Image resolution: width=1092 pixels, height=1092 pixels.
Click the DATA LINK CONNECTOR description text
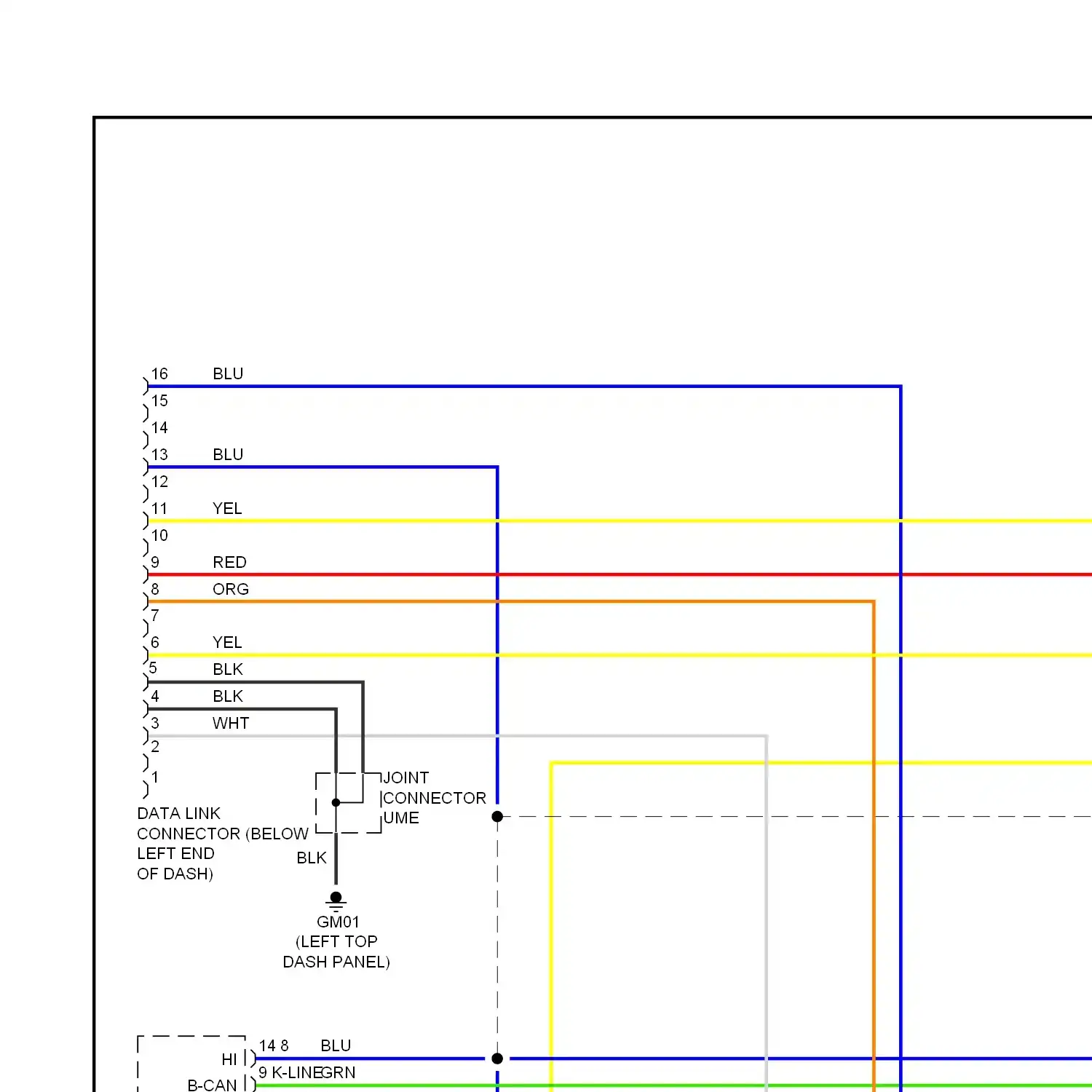click(223, 844)
